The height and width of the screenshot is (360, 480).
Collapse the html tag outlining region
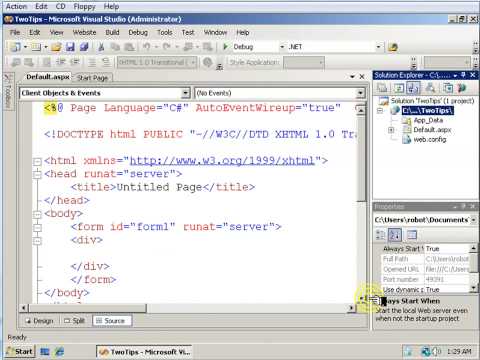coord(37,162)
